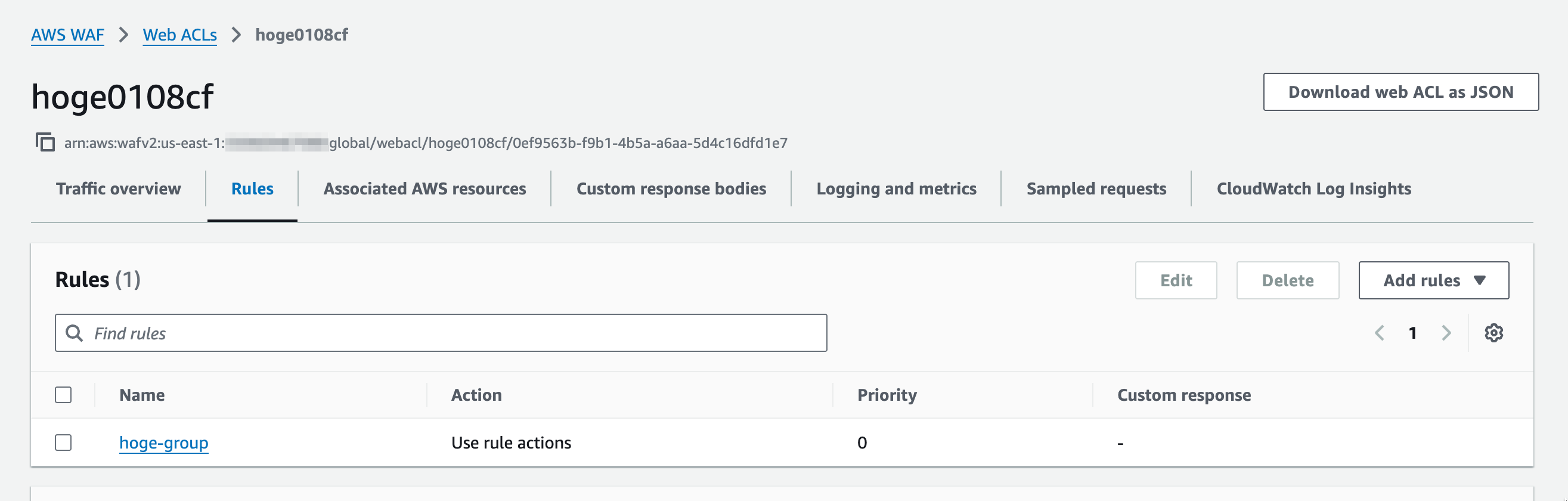Switch to Traffic overview tab

click(x=118, y=189)
